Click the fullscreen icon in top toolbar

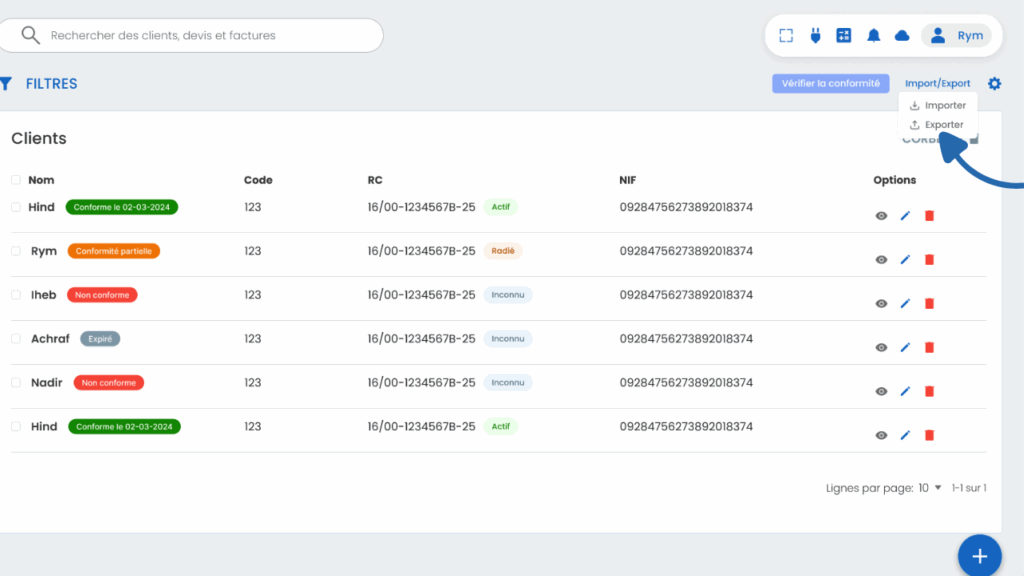pos(786,36)
